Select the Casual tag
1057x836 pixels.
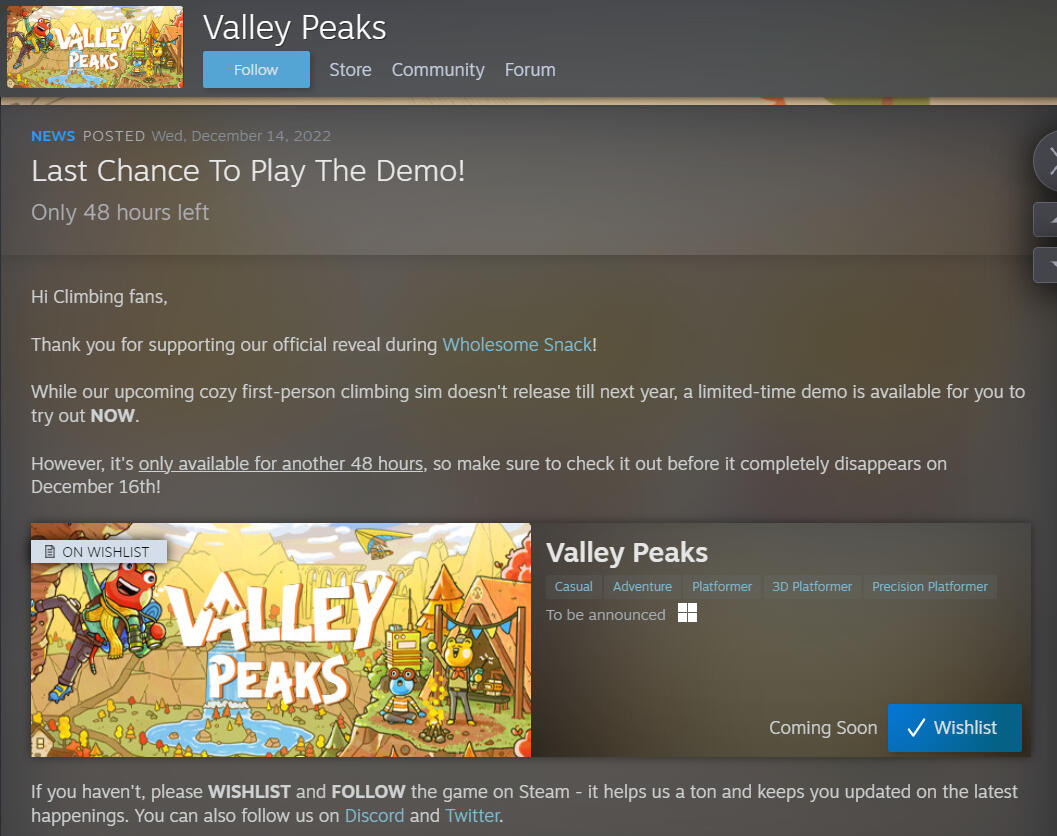tap(574, 587)
